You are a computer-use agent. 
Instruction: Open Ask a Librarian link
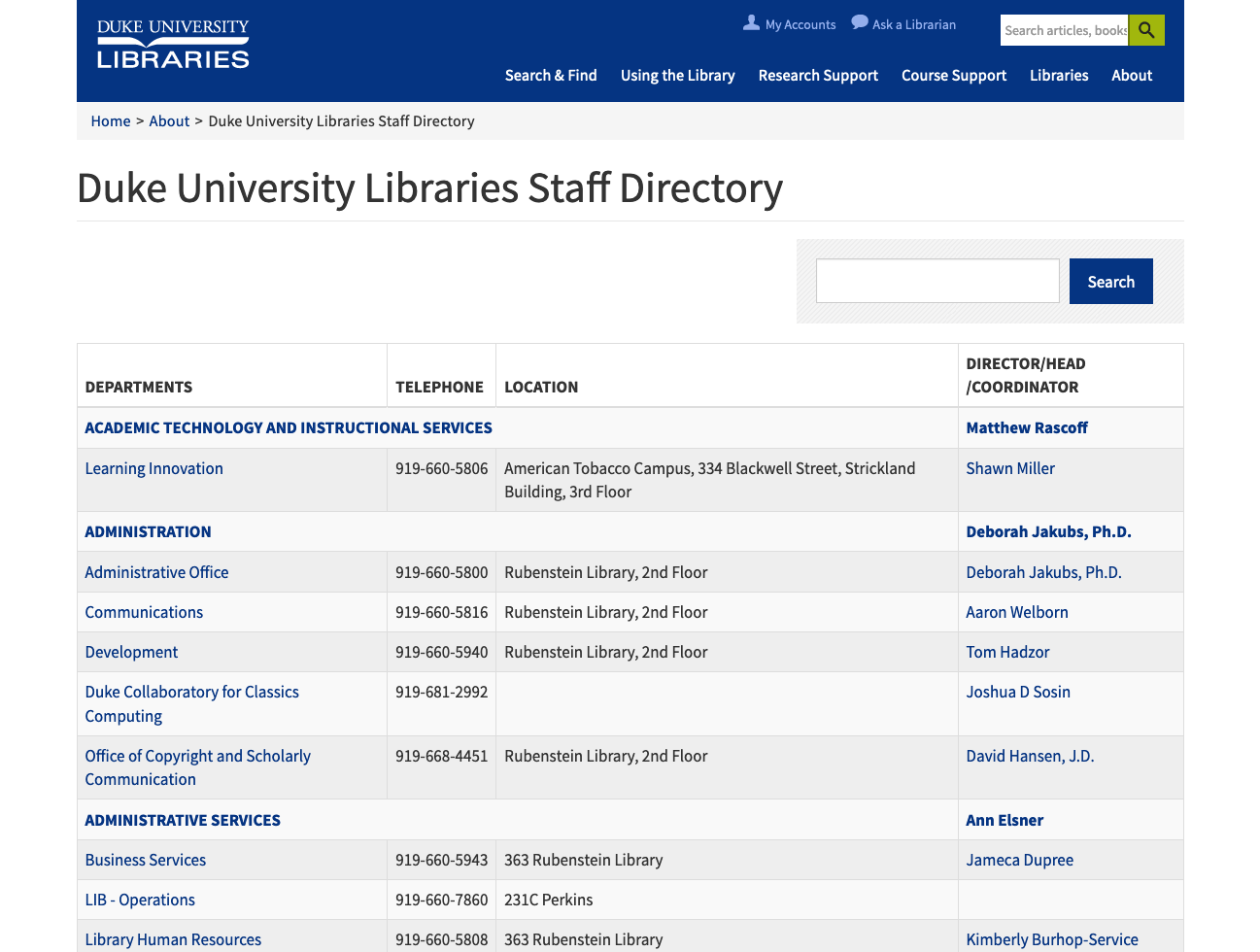point(914,24)
